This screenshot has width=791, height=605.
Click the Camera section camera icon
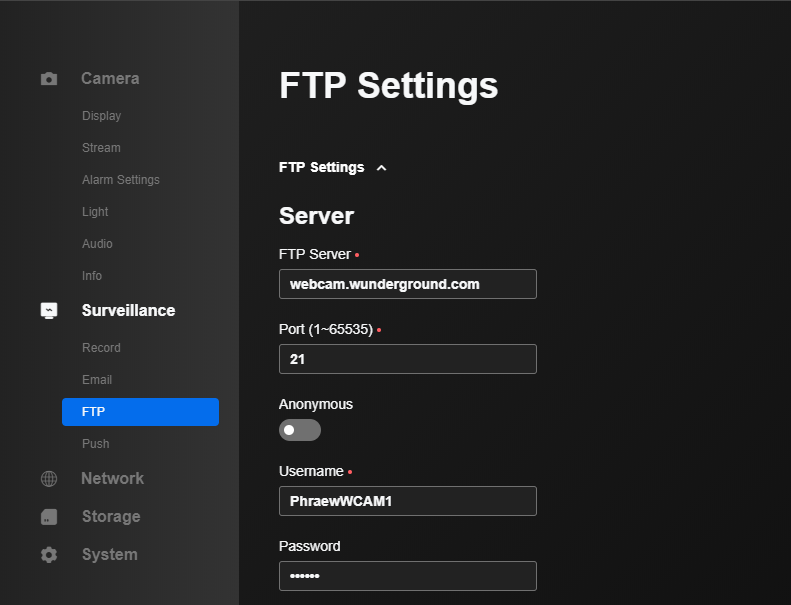point(49,79)
